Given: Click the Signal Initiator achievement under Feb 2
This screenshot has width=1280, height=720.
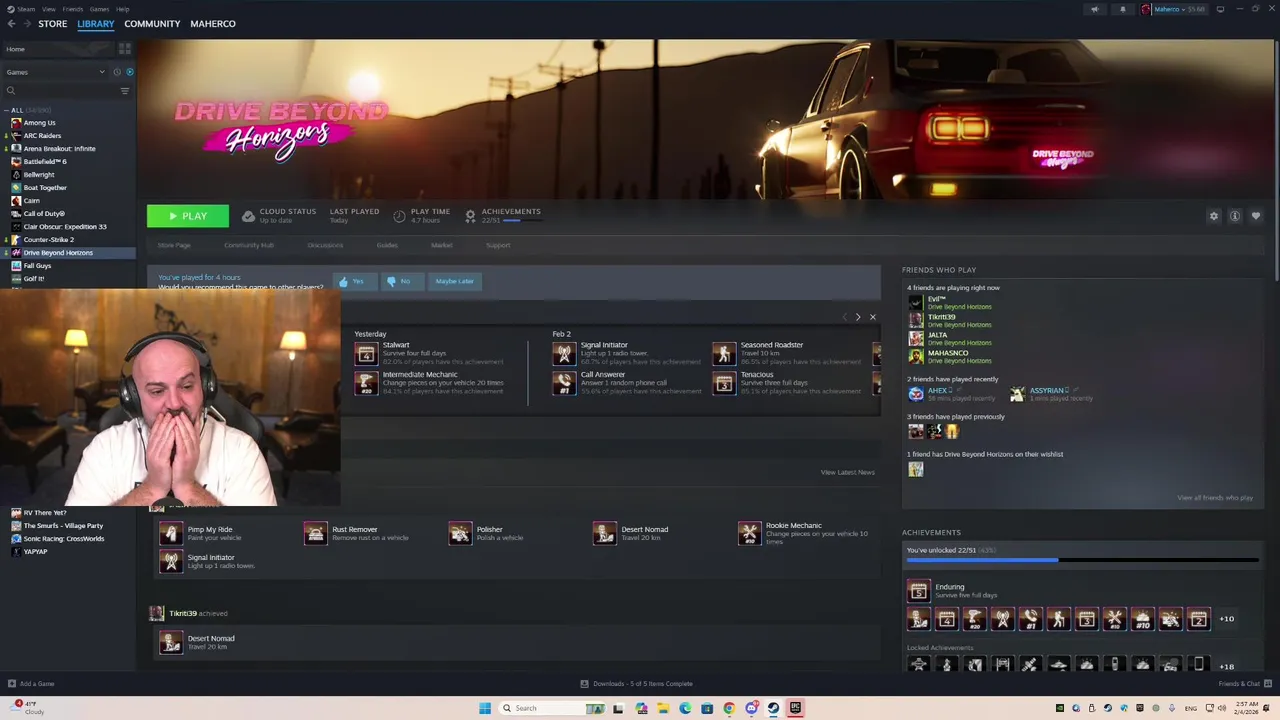Looking at the screenshot, I should click(564, 354).
